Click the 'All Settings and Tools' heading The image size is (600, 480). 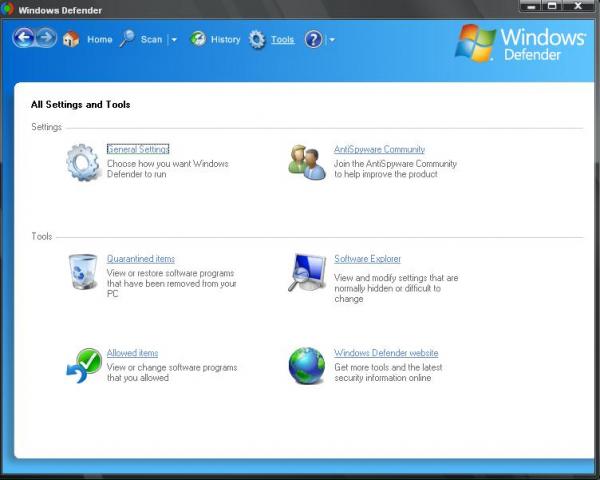tap(80, 104)
